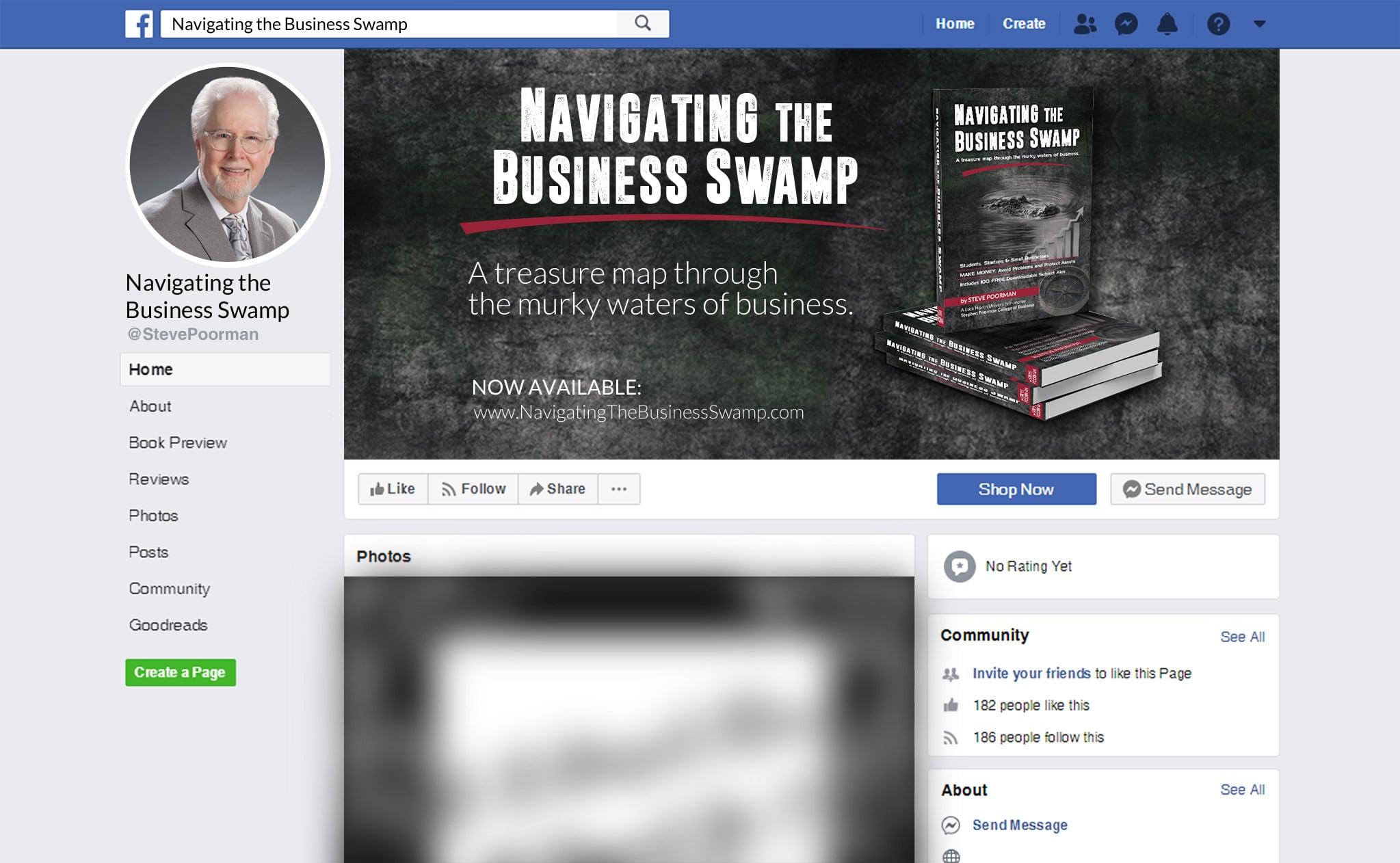Image resolution: width=1400 pixels, height=863 pixels.
Task: Expand the account dropdown arrow
Action: pyautogui.click(x=1259, y=24)
